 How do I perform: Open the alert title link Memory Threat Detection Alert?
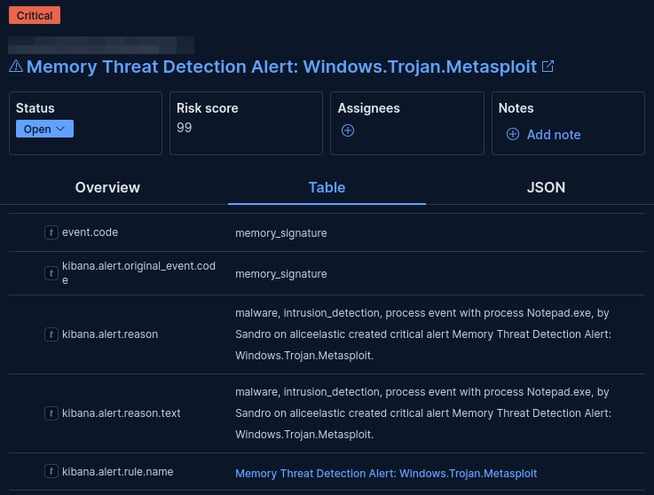[x=282, y=67]
